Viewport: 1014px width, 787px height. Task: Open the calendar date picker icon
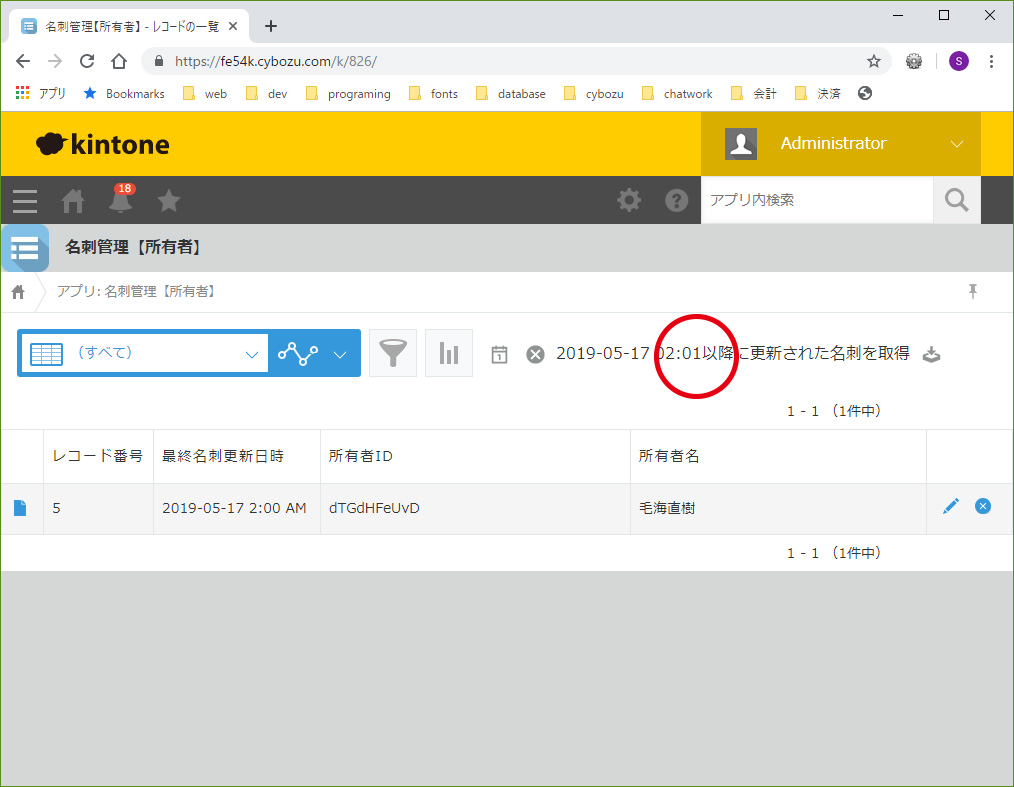(499, 354)
